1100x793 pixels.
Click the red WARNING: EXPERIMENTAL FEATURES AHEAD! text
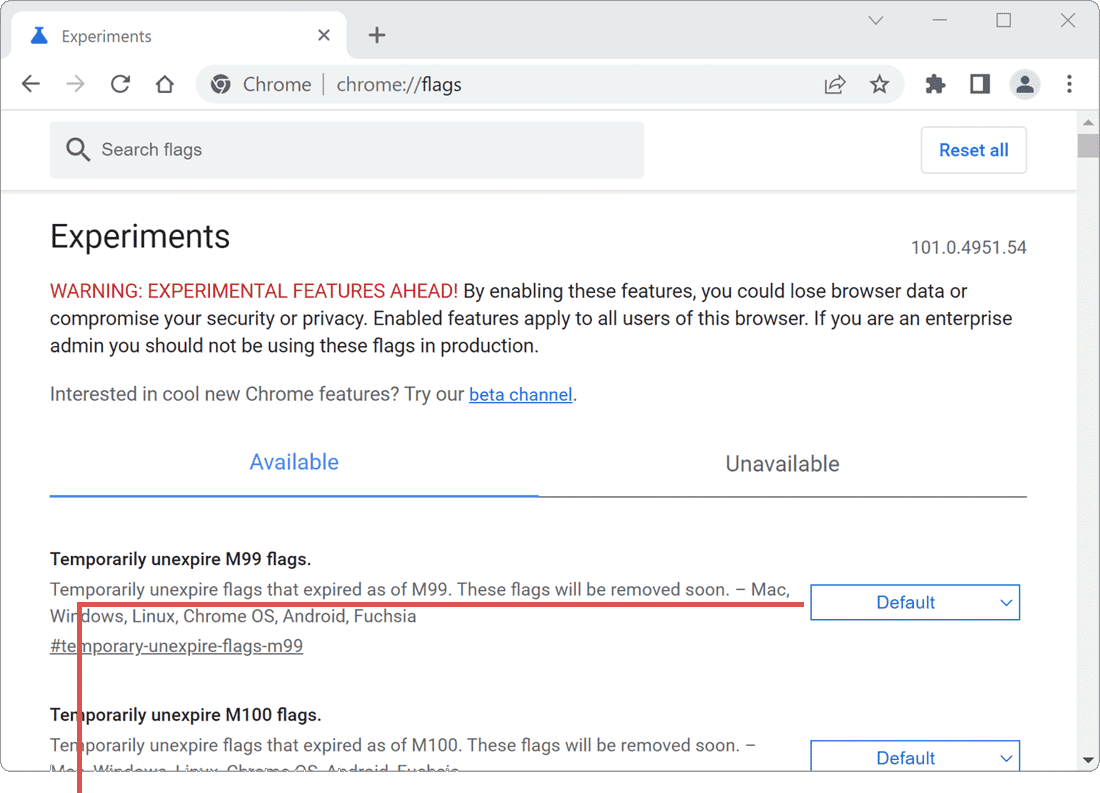coord(253,291)
